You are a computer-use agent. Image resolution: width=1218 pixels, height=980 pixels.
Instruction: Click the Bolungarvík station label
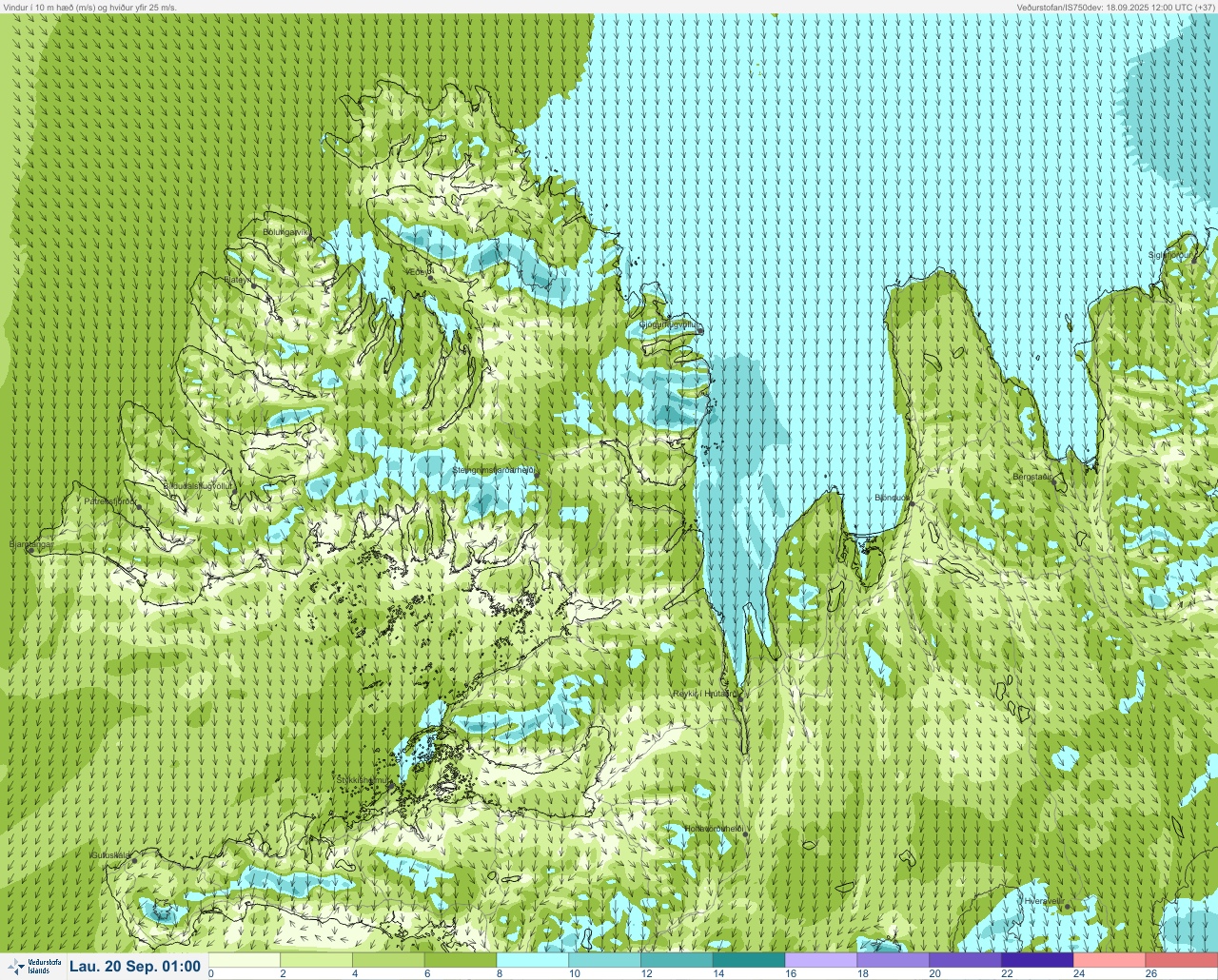[285, 231]
